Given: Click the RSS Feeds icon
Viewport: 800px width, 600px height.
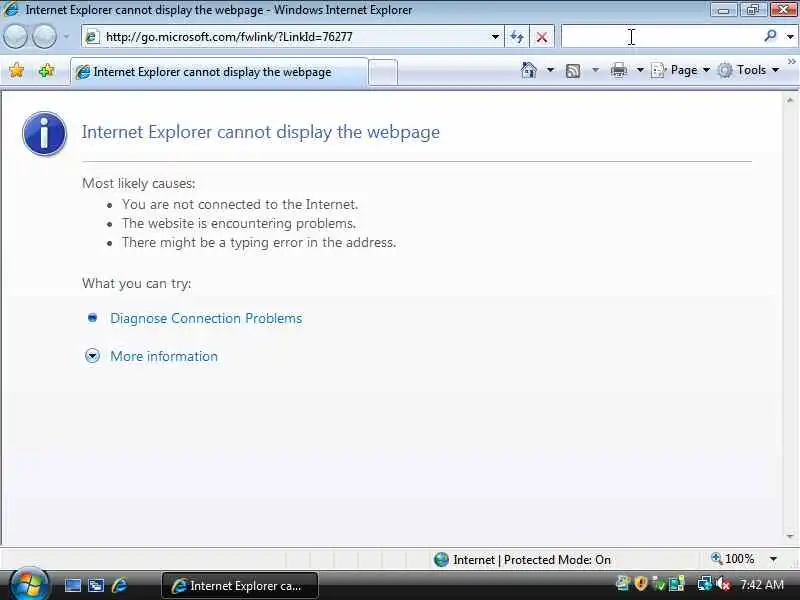Looking at the screenshot, I should pos(573,70).
